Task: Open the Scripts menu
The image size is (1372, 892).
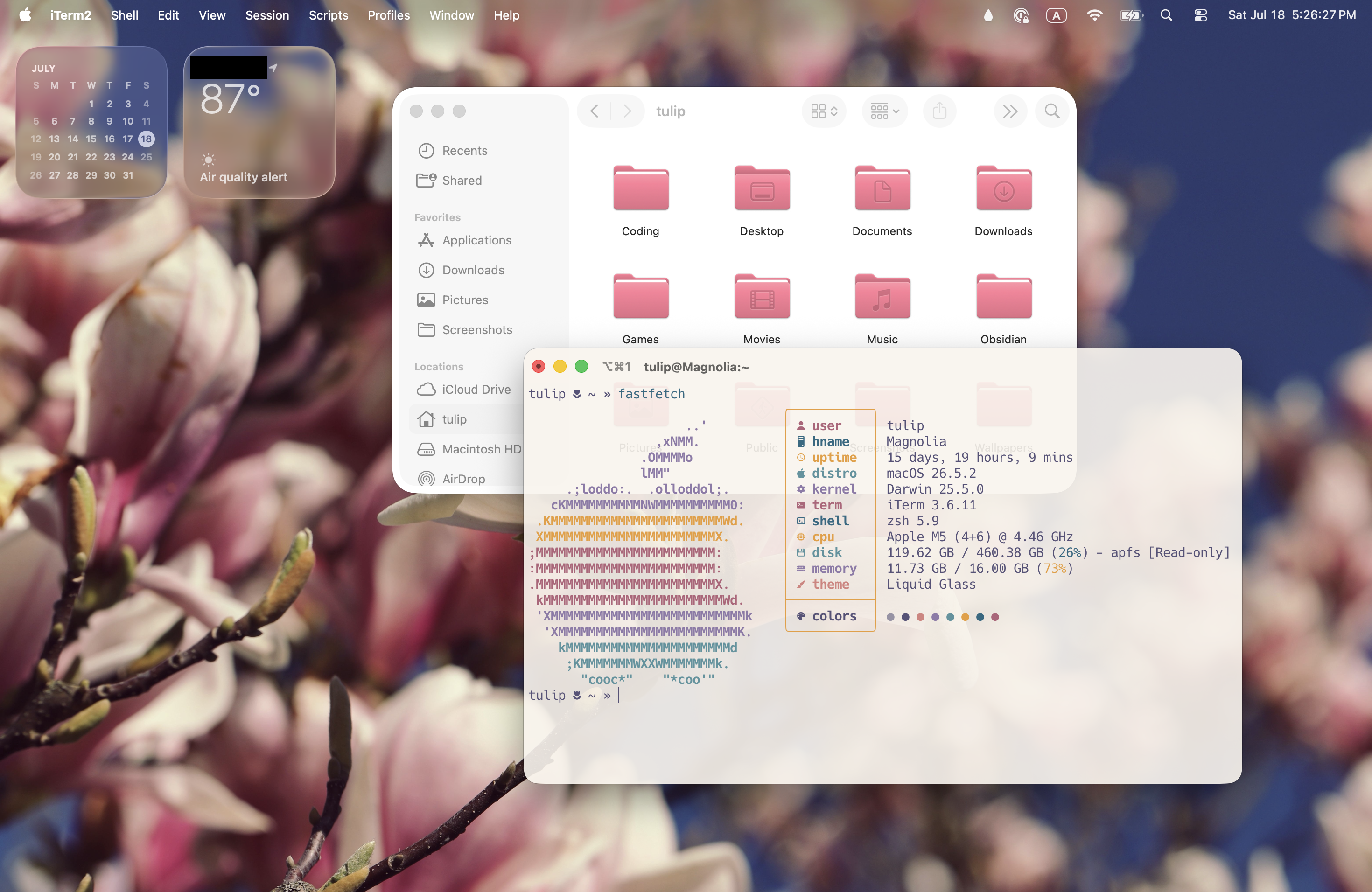Action: [x=328, y=15]
